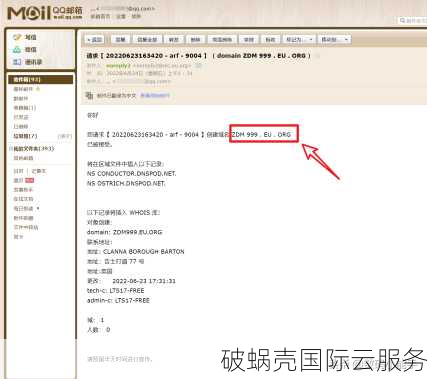The image size is (427, 379).
Task: Click 'CLANNA BOROUGH BARTON' address line
Action: click(144, 252)
